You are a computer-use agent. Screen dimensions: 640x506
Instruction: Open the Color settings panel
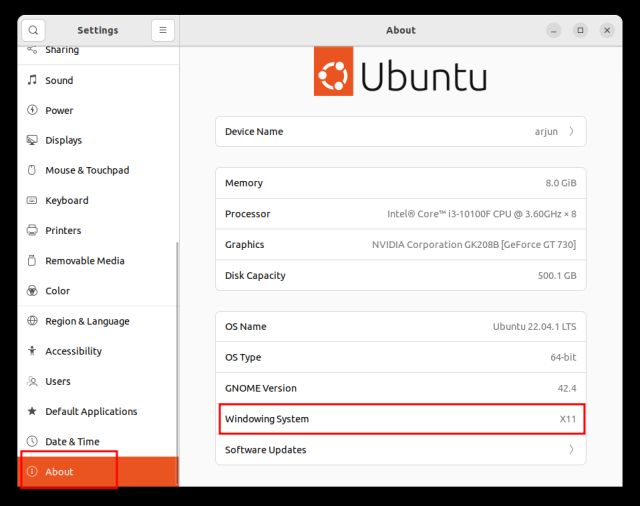coord(98,291)
